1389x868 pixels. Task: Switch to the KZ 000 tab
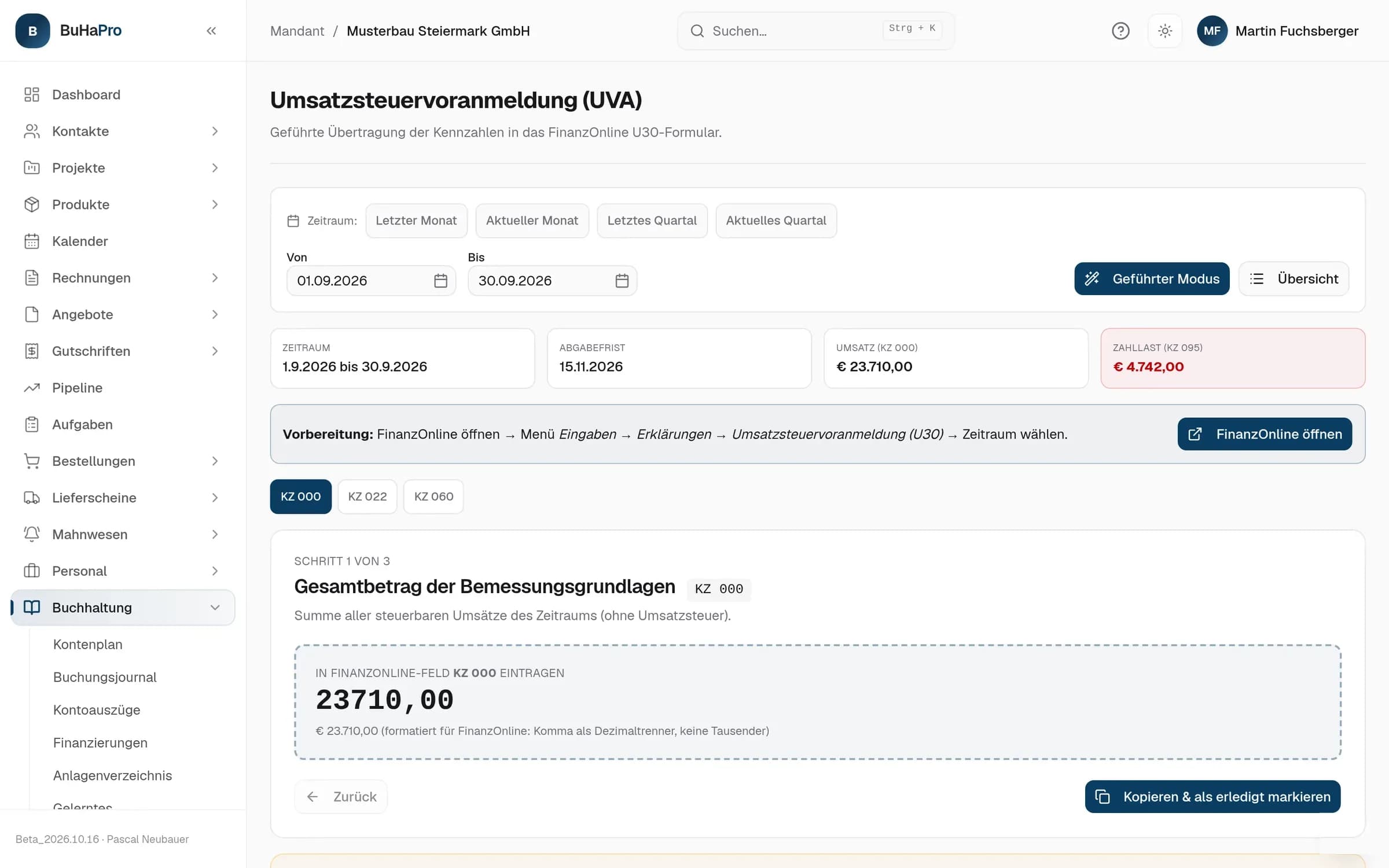click(300, 496)
